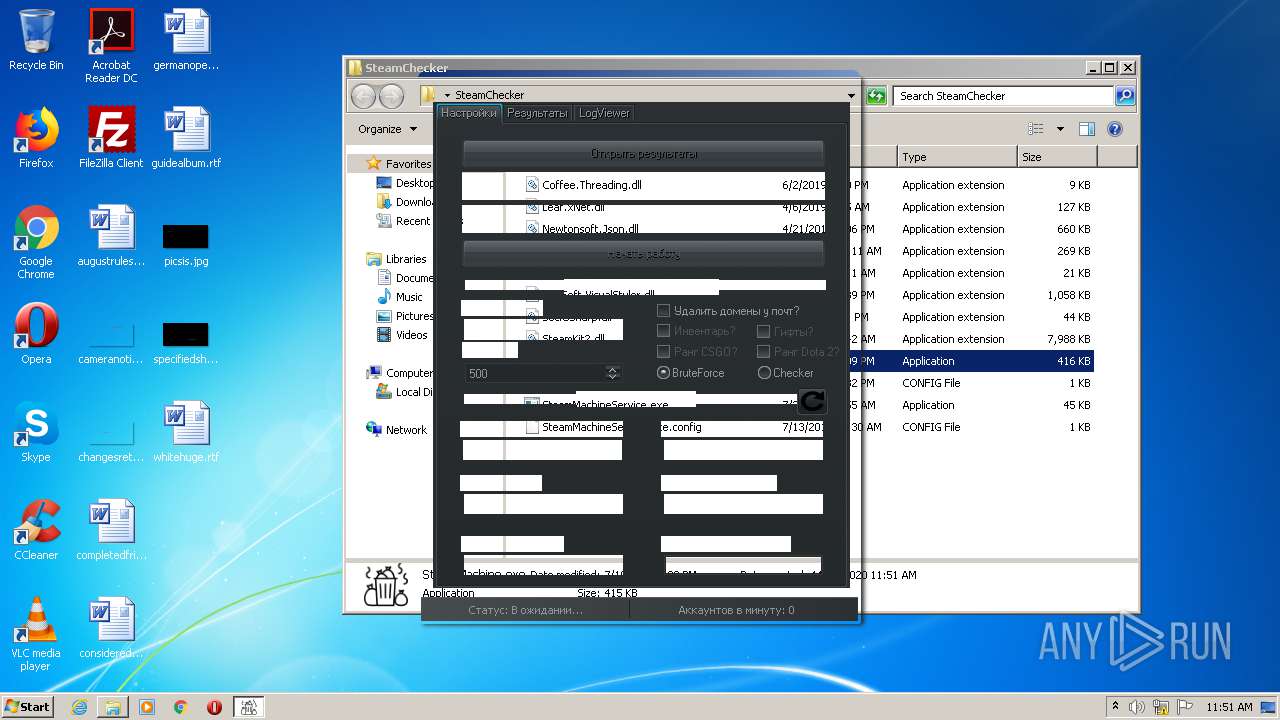Select the guidealbum.rtf document icon
The image size is (1280, 720).
click(186, 138)
